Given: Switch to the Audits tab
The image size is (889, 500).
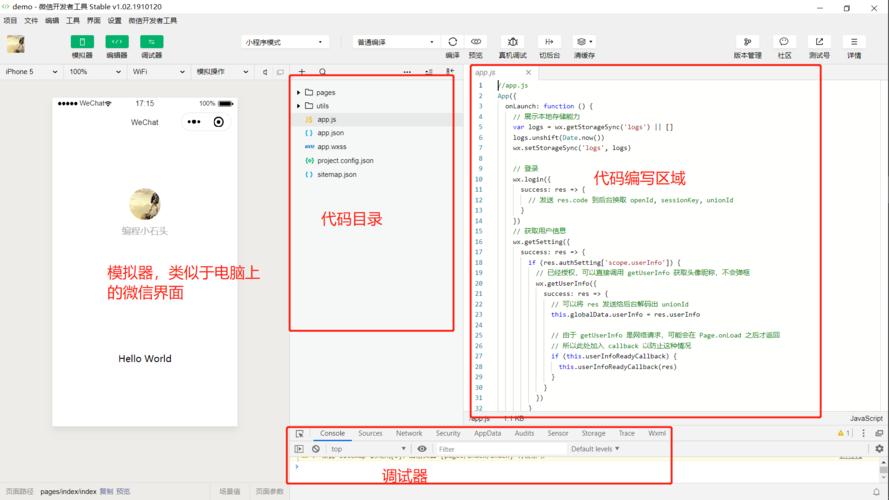Looking at the screenshot, I should 524,433.
